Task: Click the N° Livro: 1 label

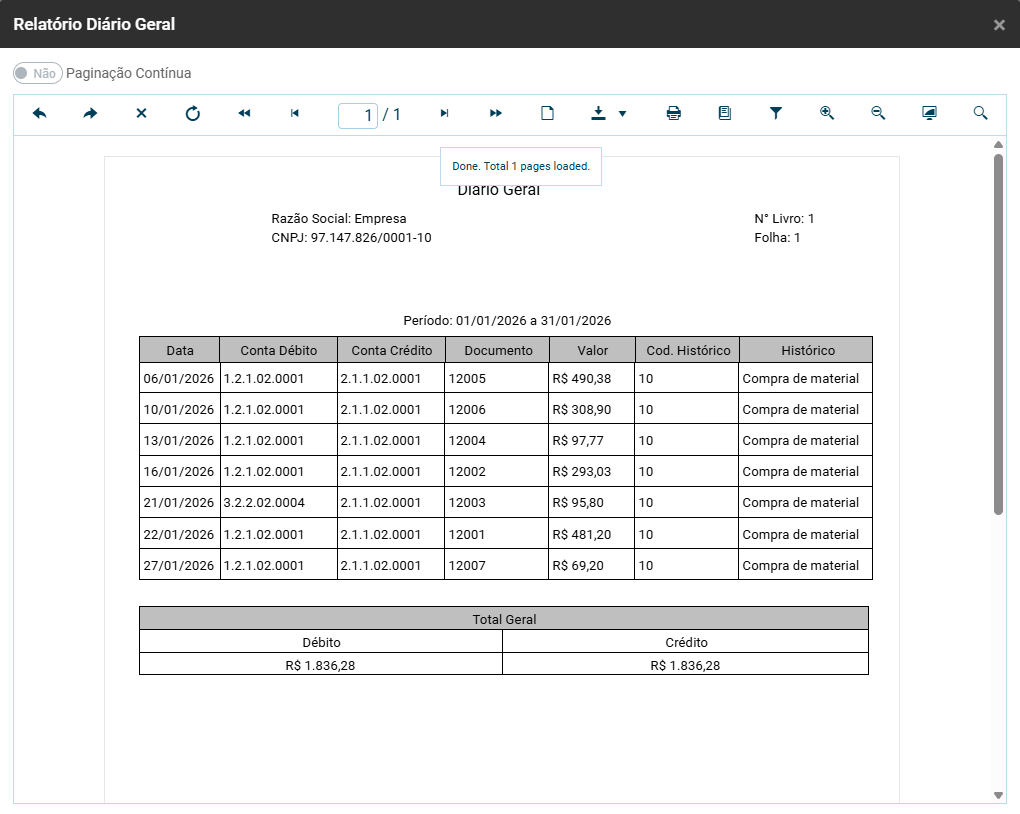Action: [x=785, y=219]
